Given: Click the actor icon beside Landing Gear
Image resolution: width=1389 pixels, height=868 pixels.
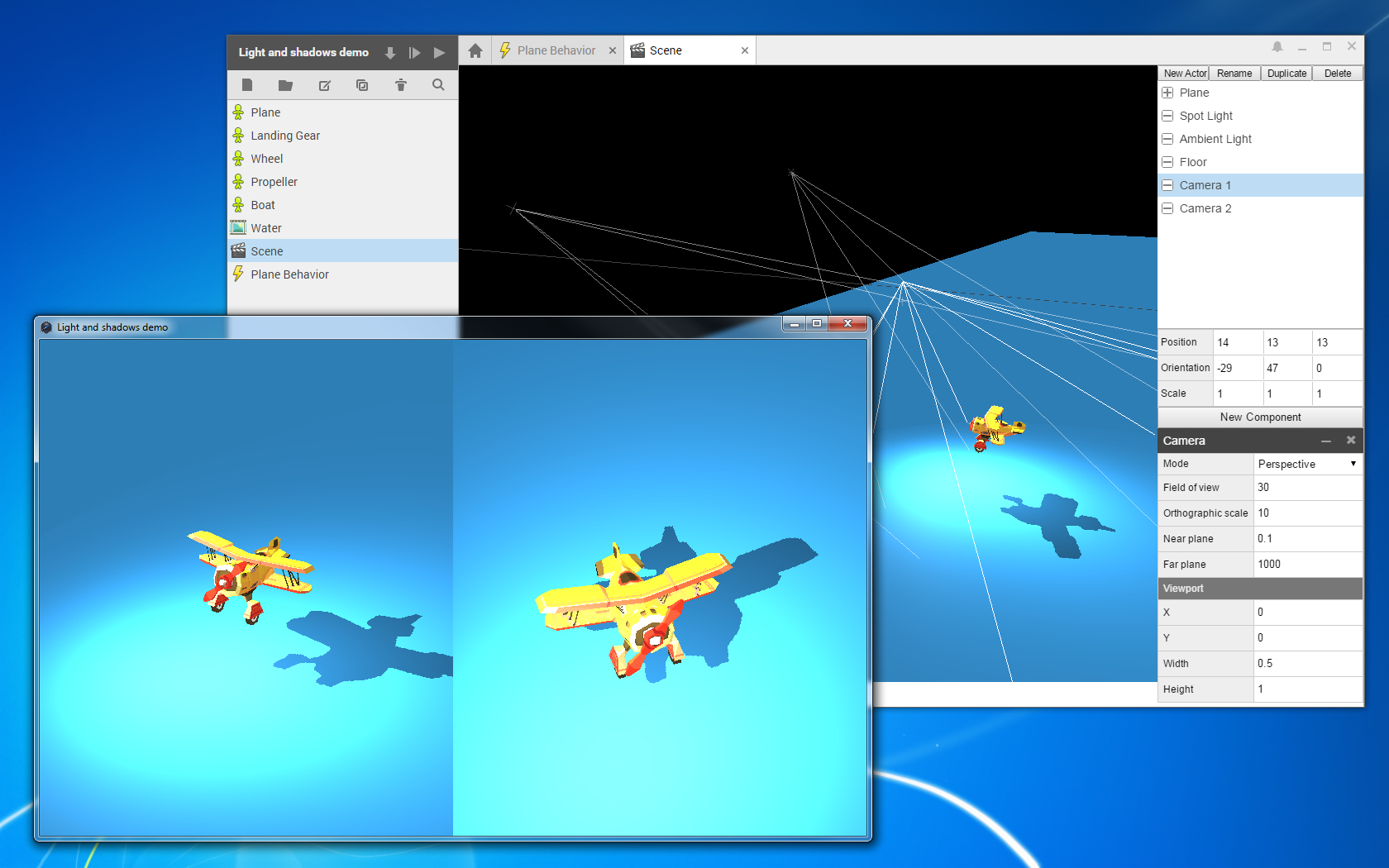Looking at the screenshot, I should 238,136.
